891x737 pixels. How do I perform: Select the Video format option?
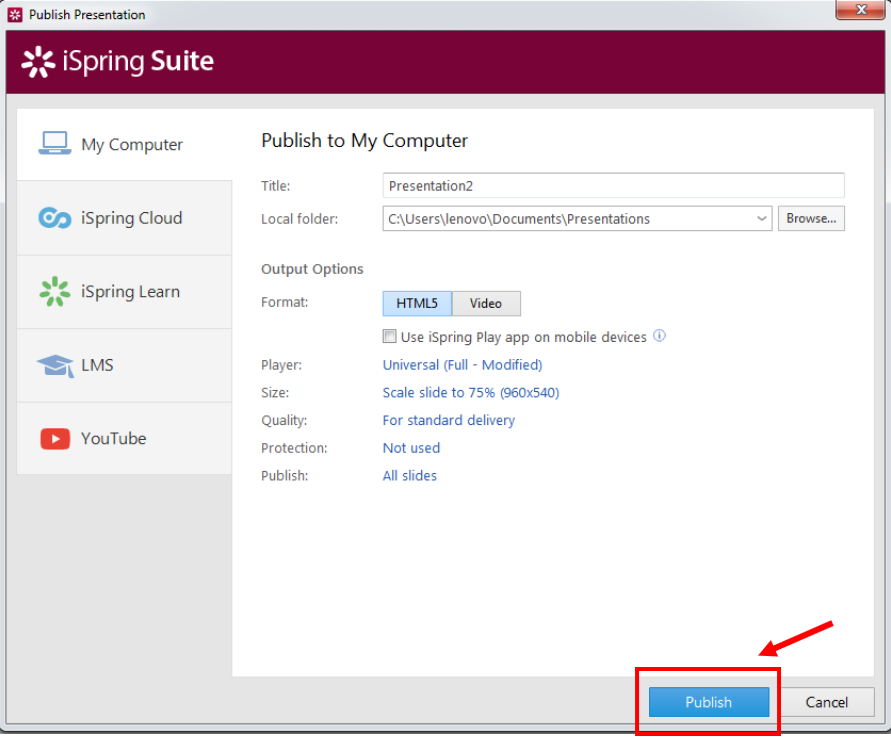tap(486, 303)
